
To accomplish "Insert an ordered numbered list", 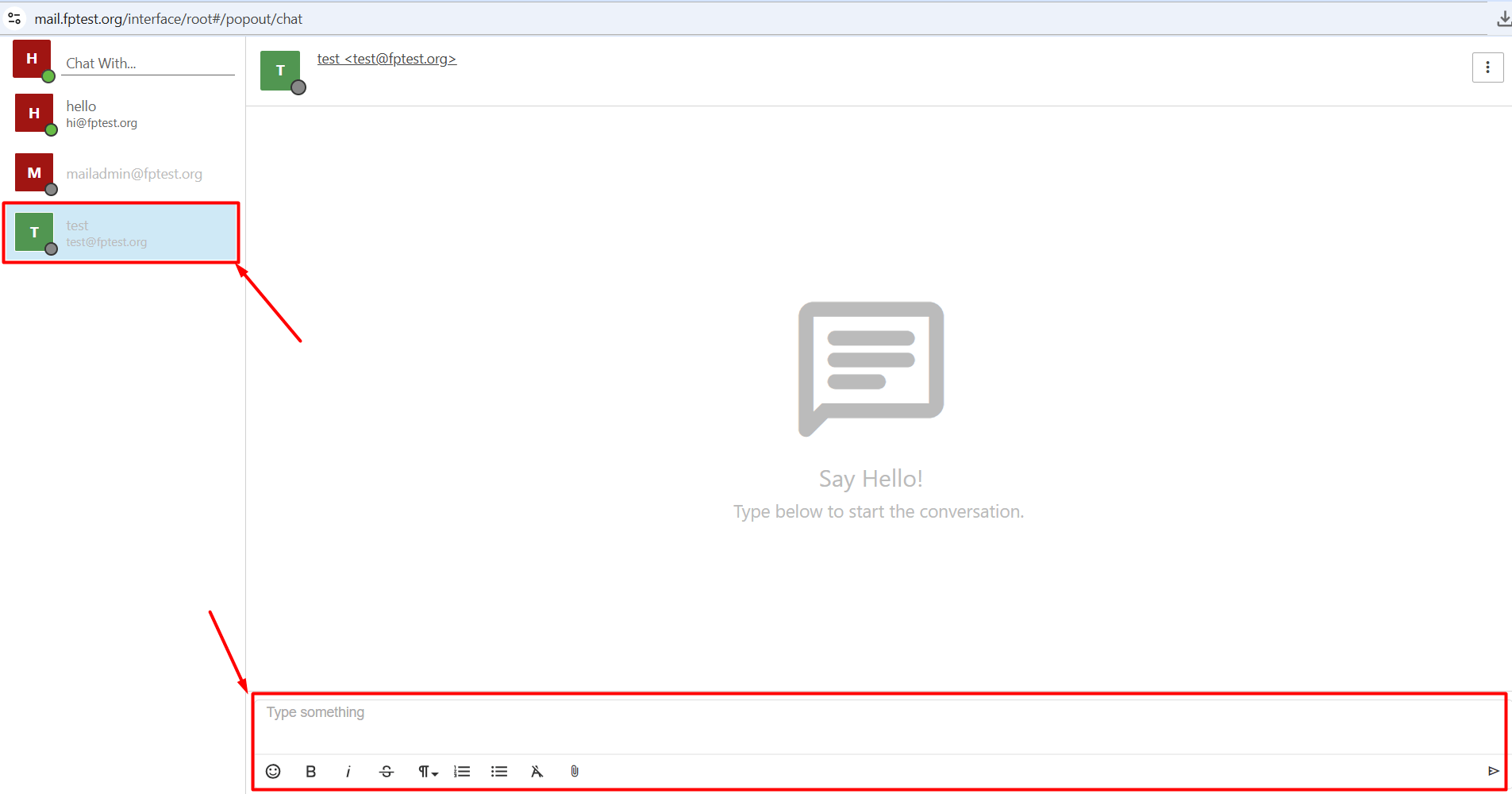I will coord(462,771).
